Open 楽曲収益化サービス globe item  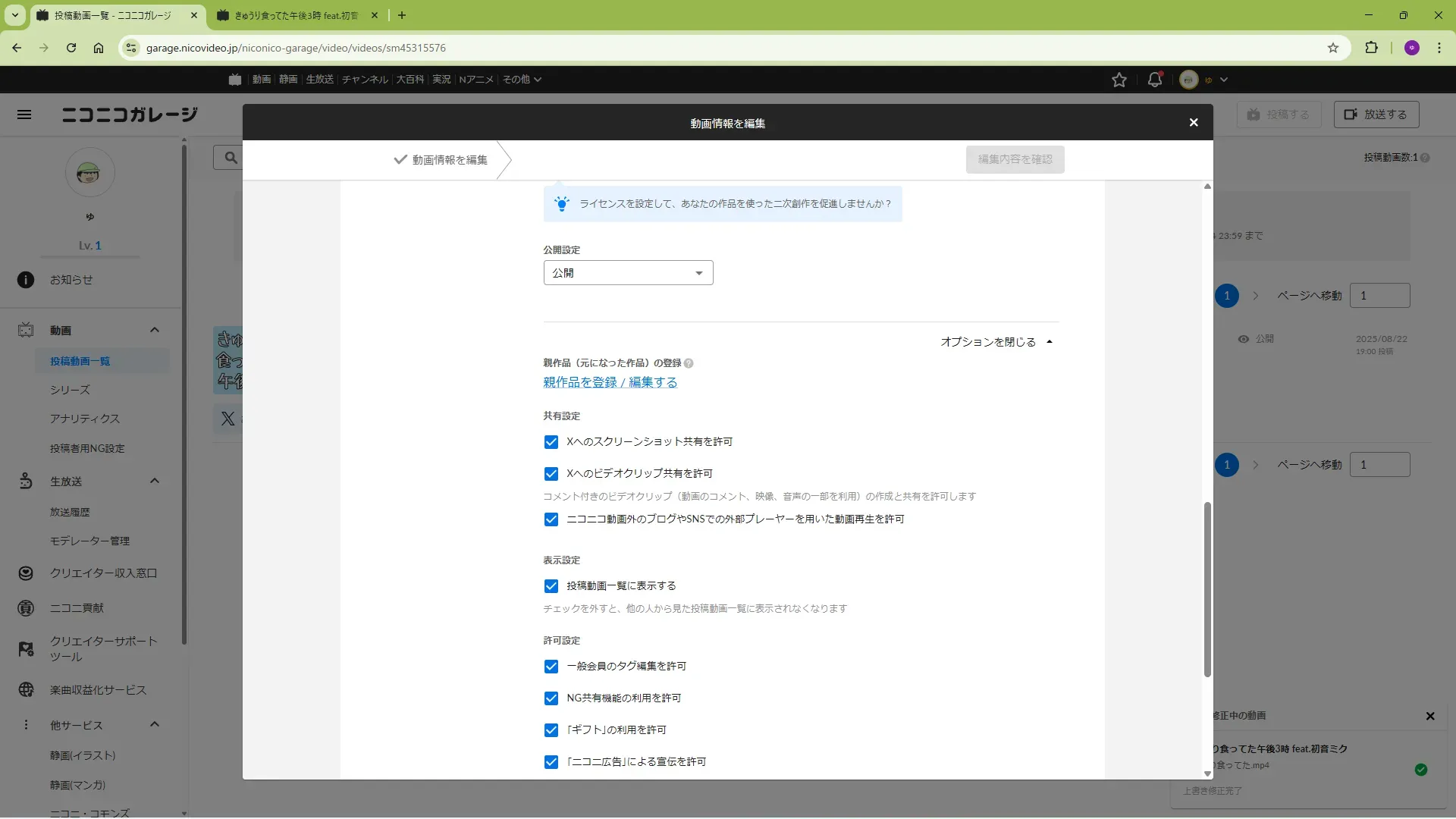click(x=98, y=690)
